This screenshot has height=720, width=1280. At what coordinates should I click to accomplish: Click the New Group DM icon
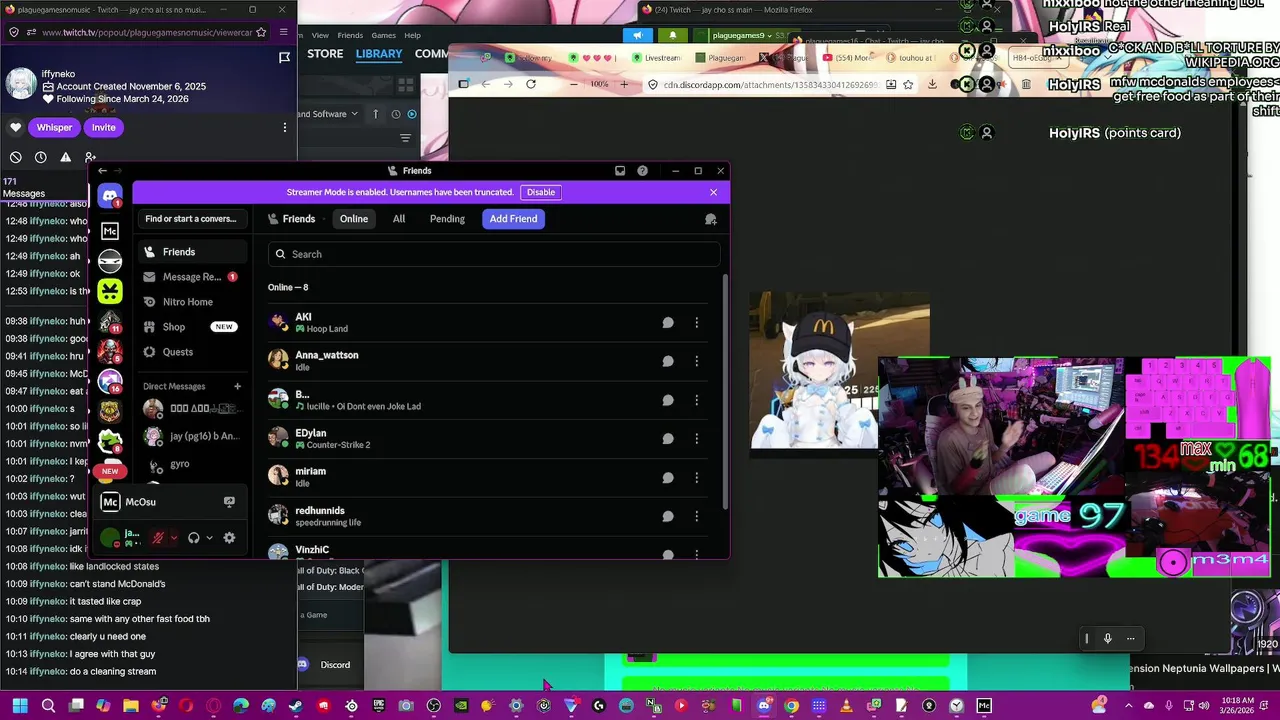pos(711,219)
